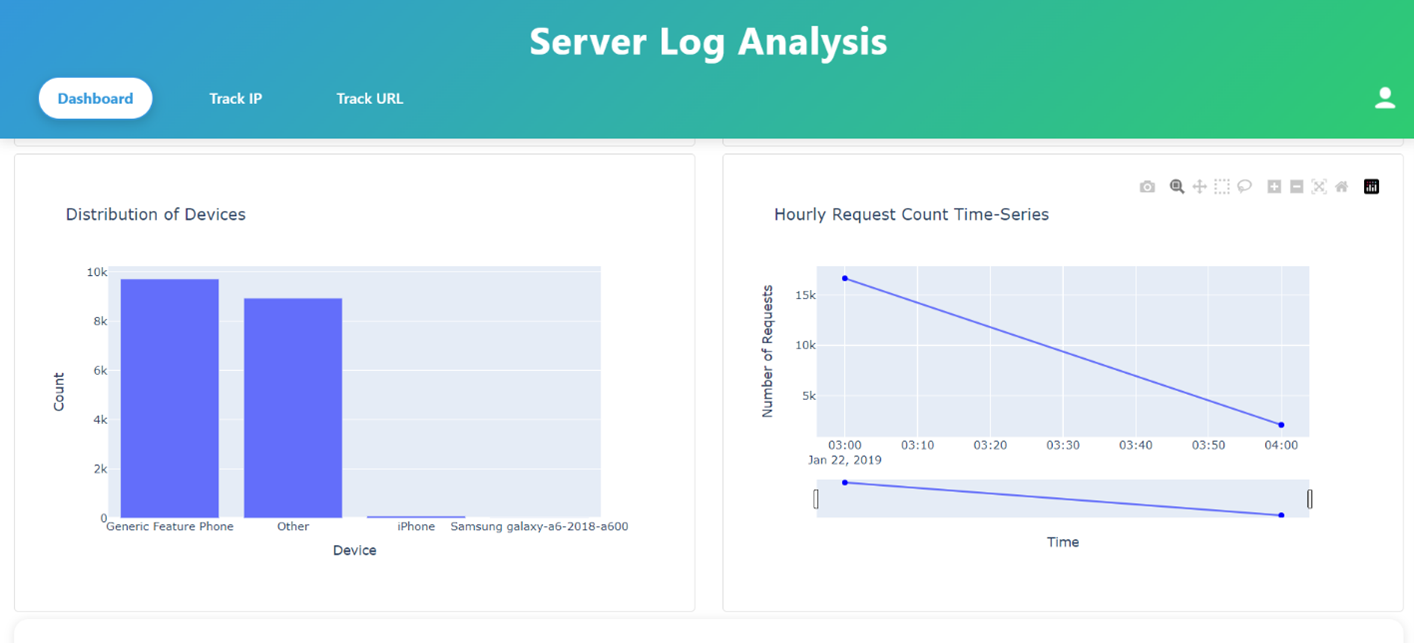Click the Other device bar
The width and height of the screenshot is (1414, 643).
293,408
